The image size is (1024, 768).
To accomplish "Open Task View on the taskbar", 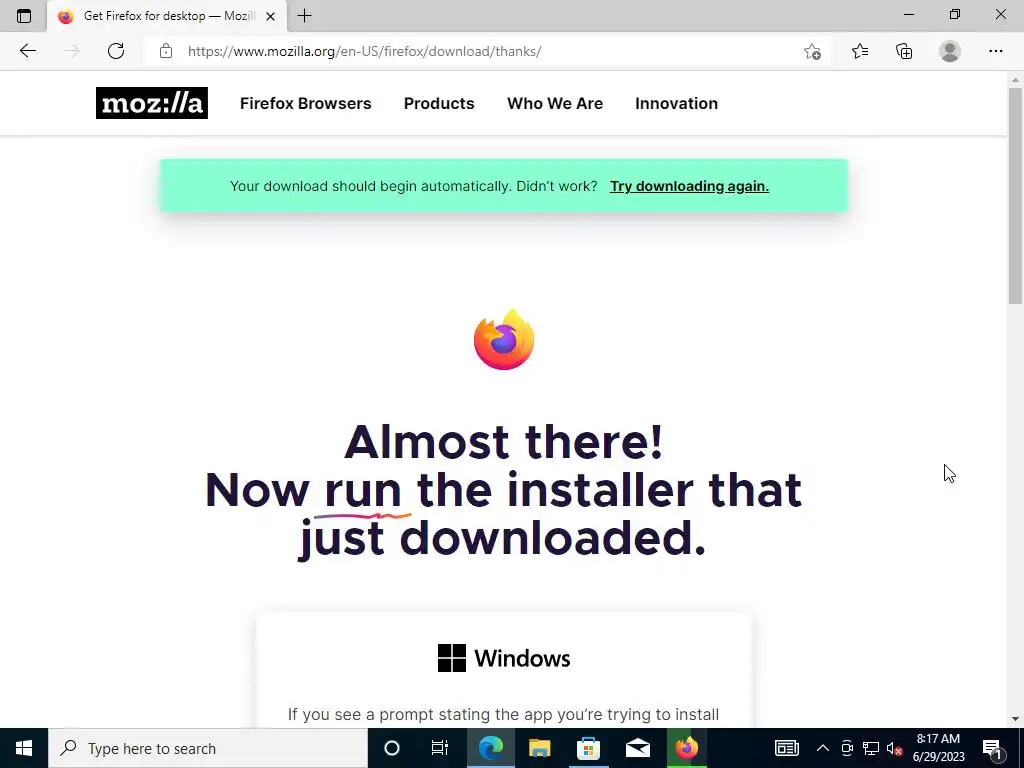I will (440, 748).
